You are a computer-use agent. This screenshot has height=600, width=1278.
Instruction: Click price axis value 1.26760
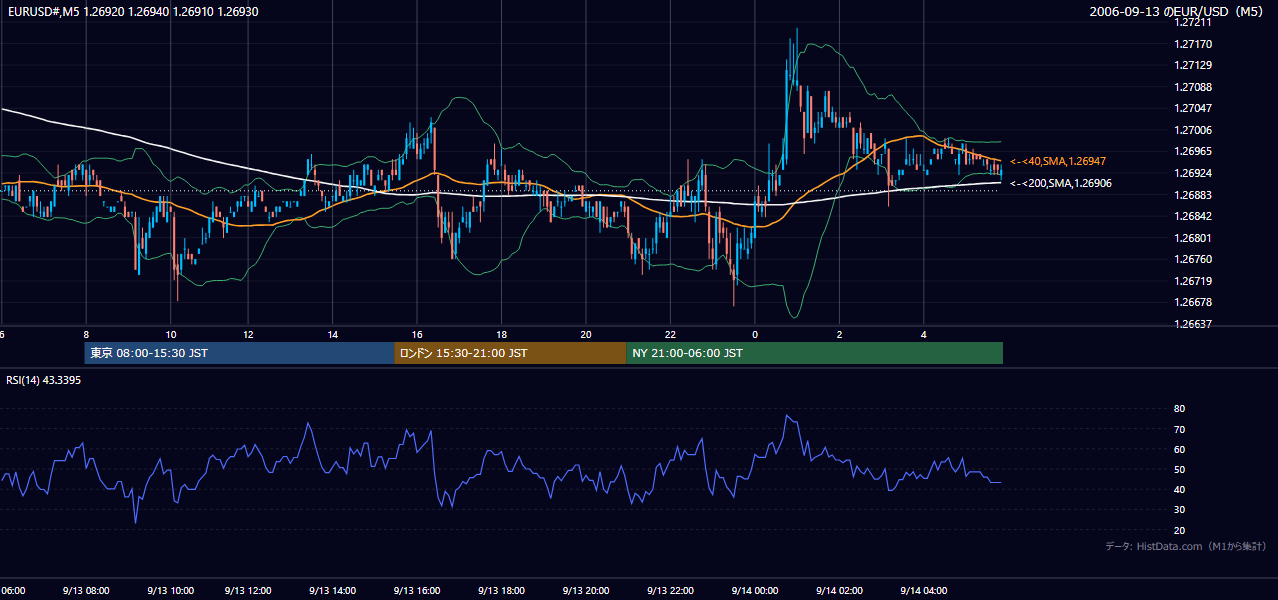(1194, 259)
